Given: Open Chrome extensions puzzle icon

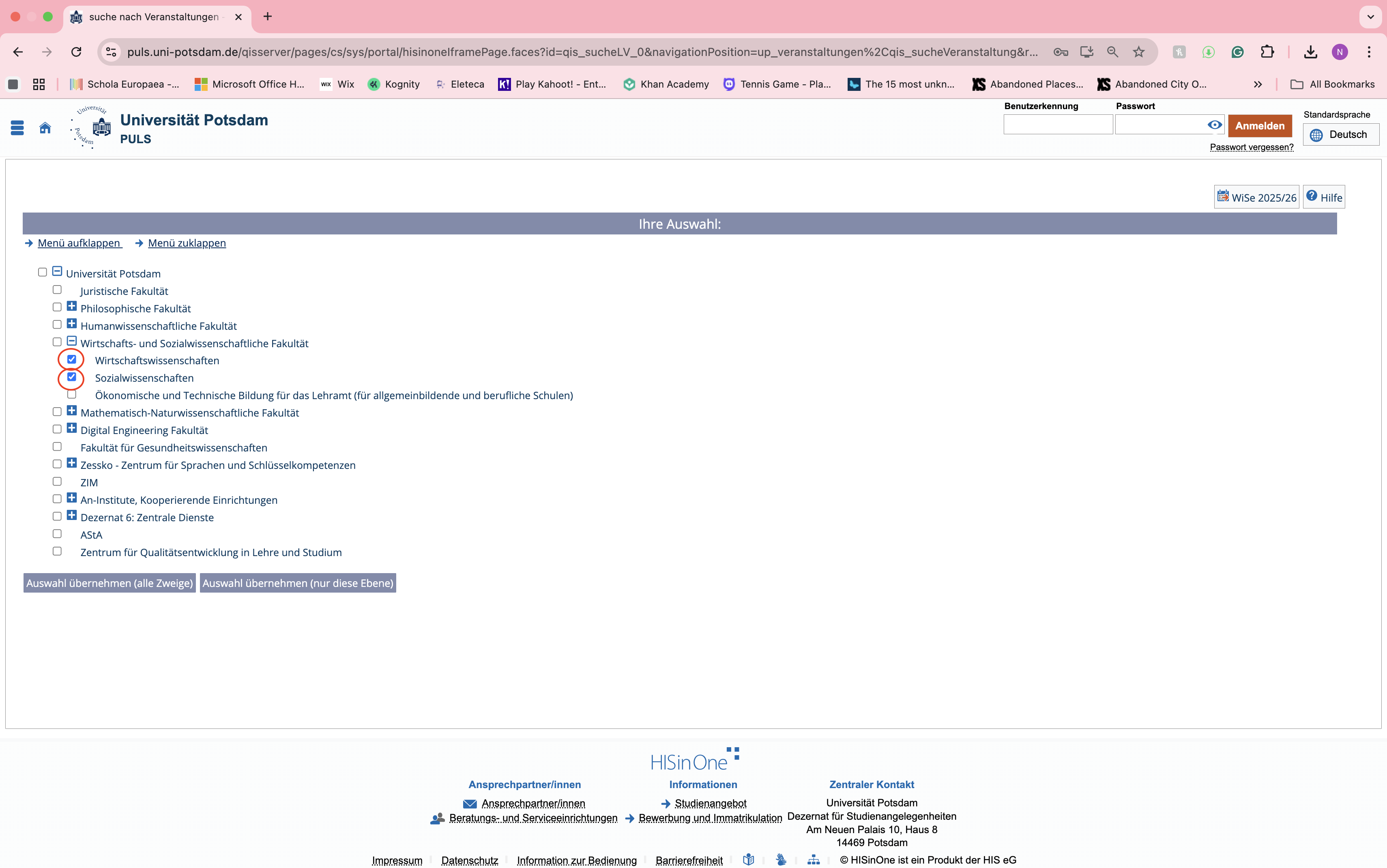Looking at the screenshot, I should click(1267, 52).
